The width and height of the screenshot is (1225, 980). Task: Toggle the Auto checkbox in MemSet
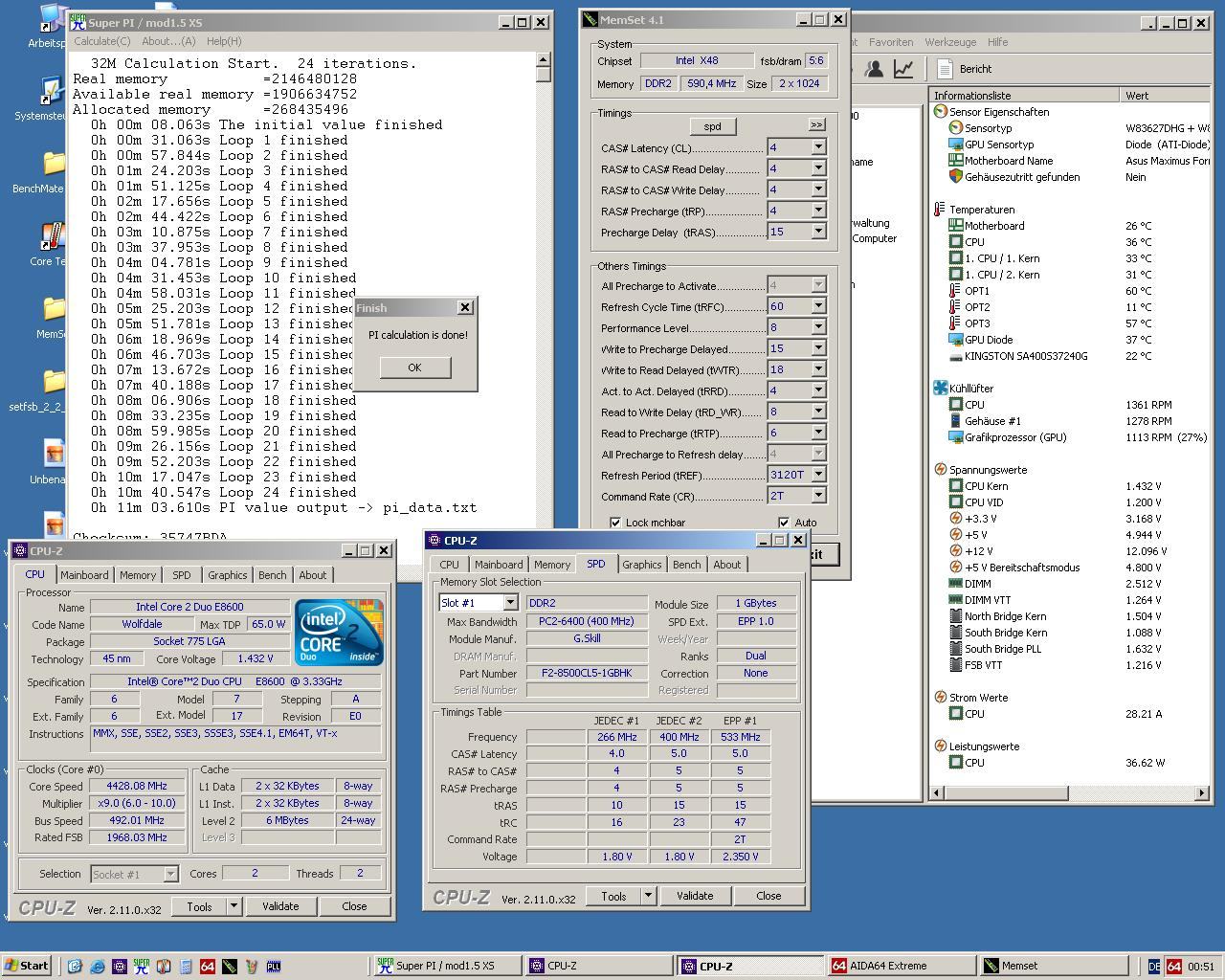(784, 523)
